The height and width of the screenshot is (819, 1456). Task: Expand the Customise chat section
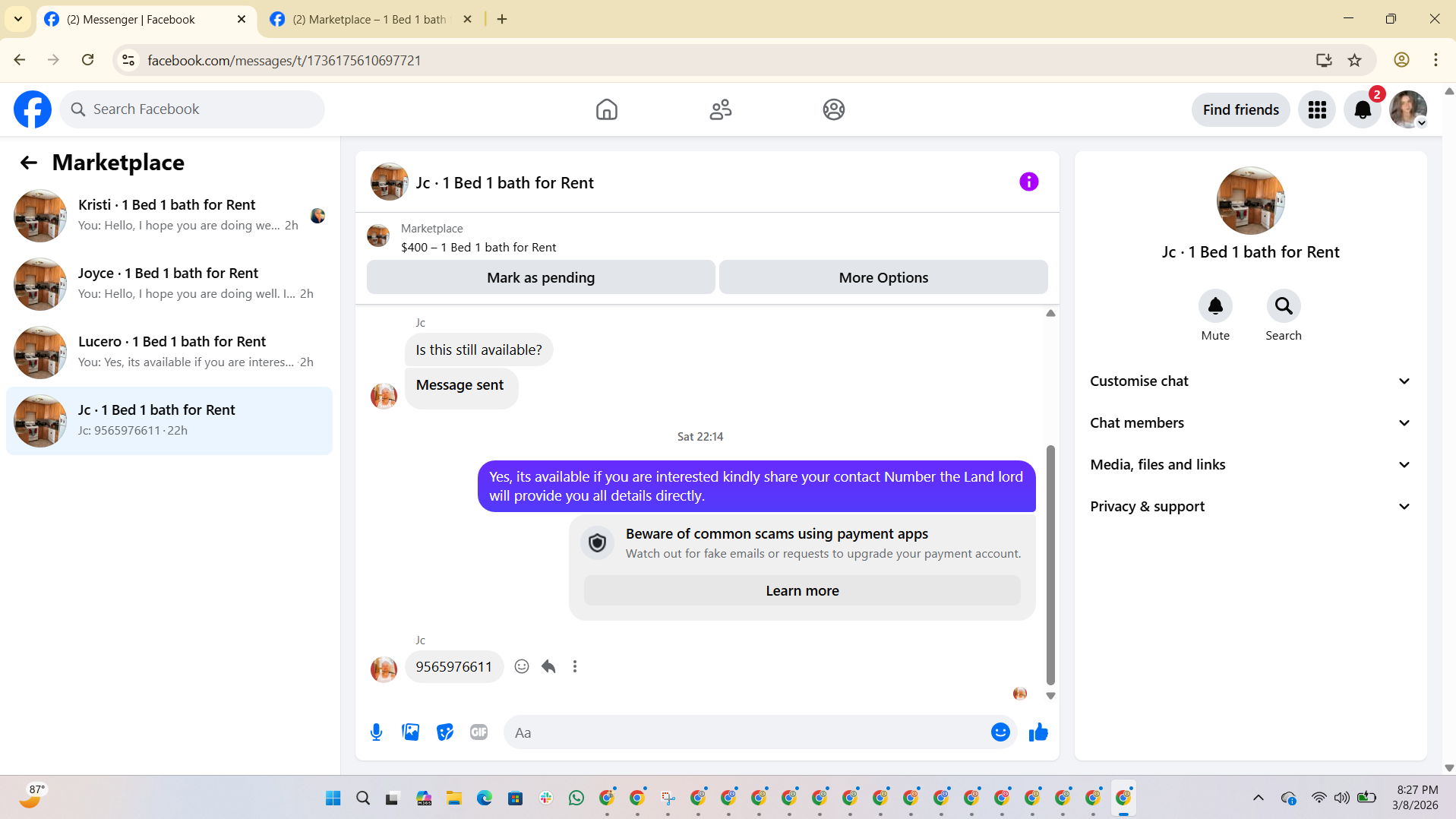coord(1250,381)
